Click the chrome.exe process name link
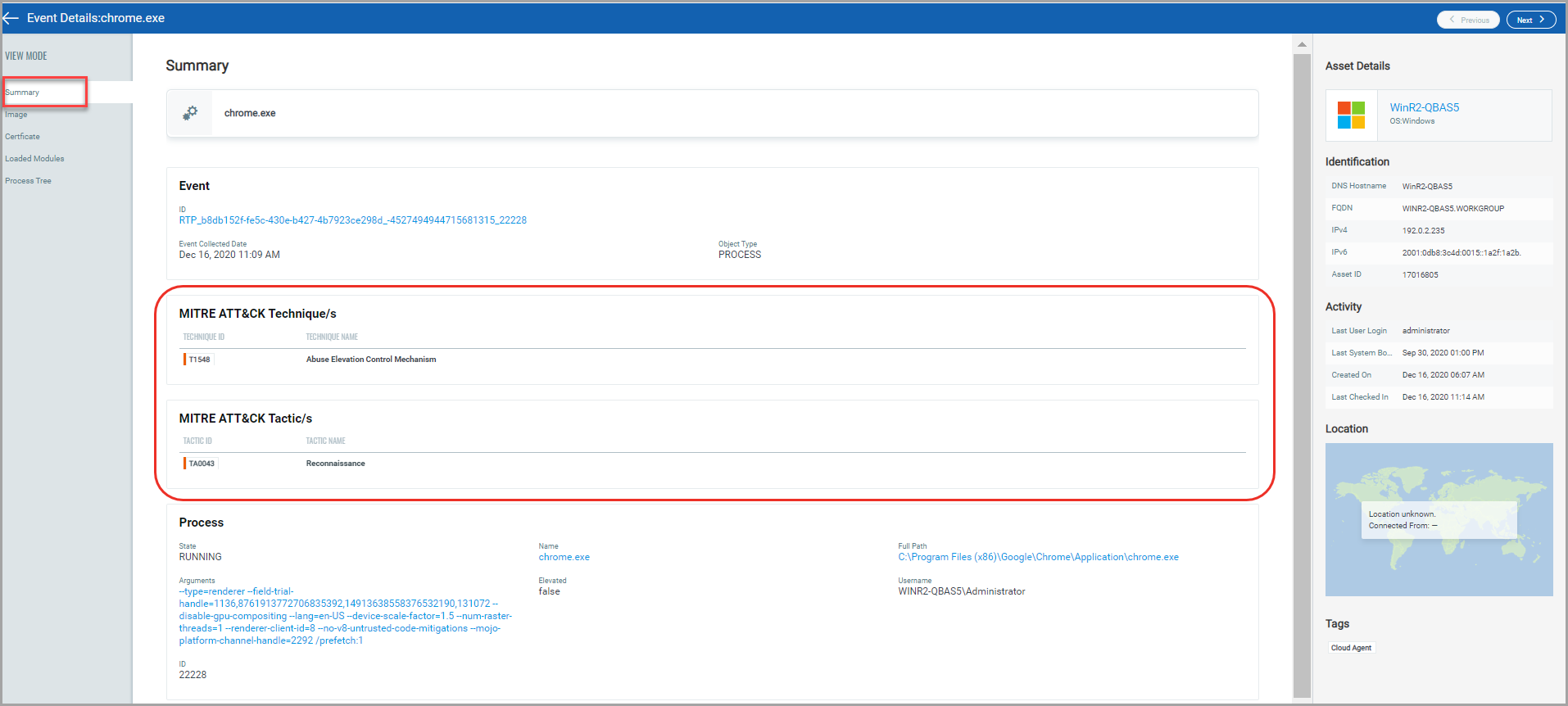The height and width of the screenshot is (706, 1568). 564,557
